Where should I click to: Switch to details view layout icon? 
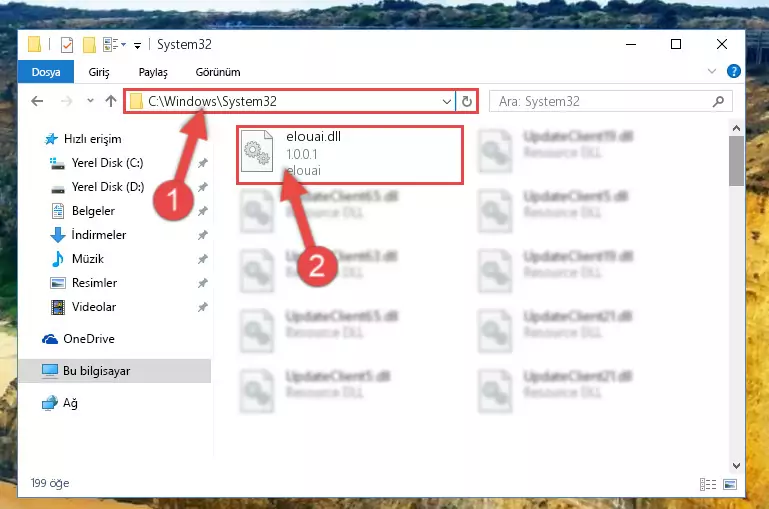tap(708, 484)
